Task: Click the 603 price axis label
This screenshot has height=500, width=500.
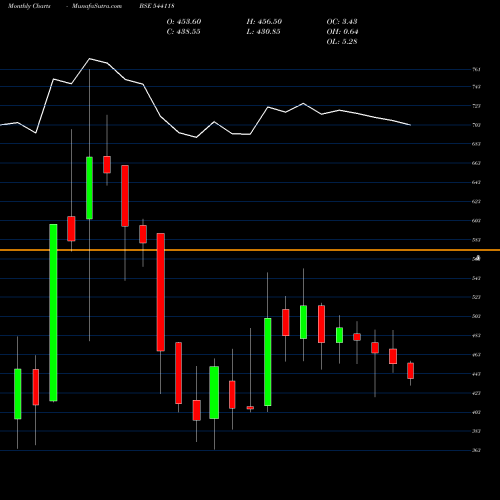Action: 476,220
